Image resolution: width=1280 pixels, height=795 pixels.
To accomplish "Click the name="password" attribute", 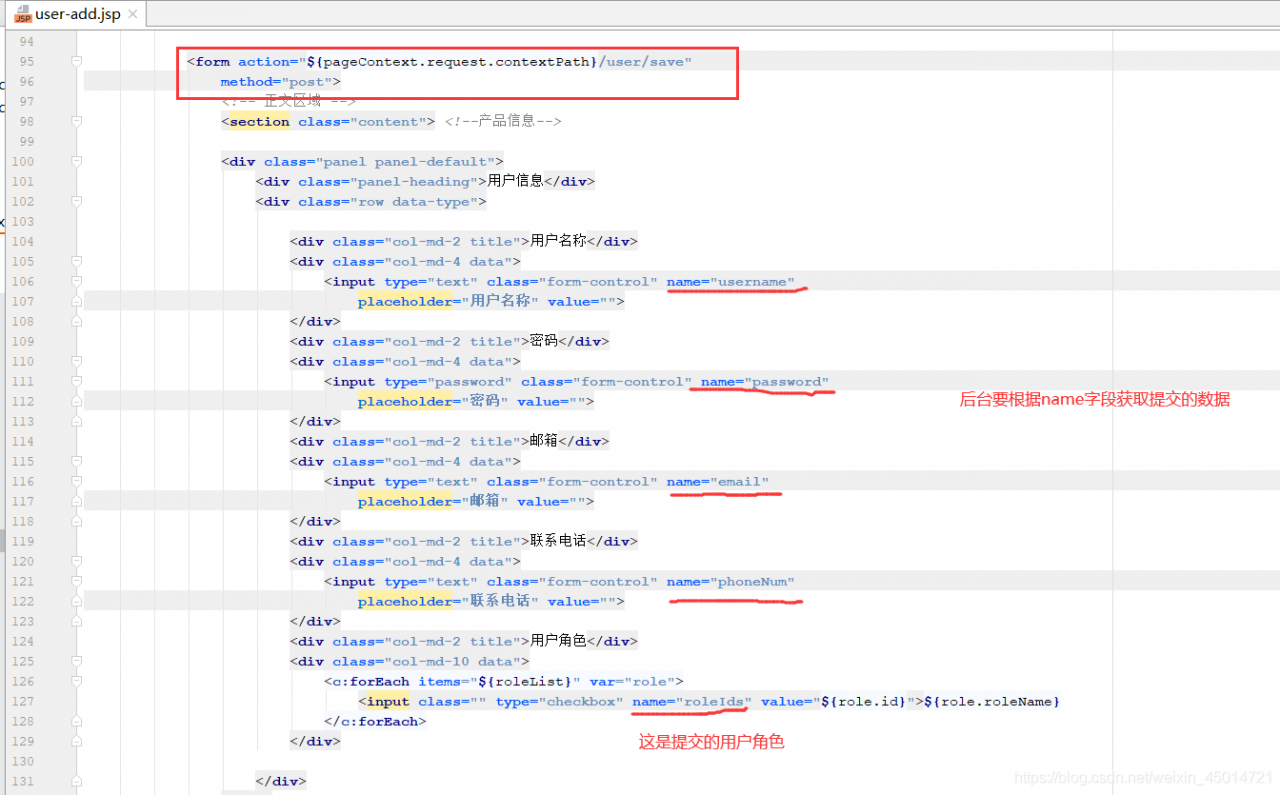I will pyautogui.click(x=765, y=382).
